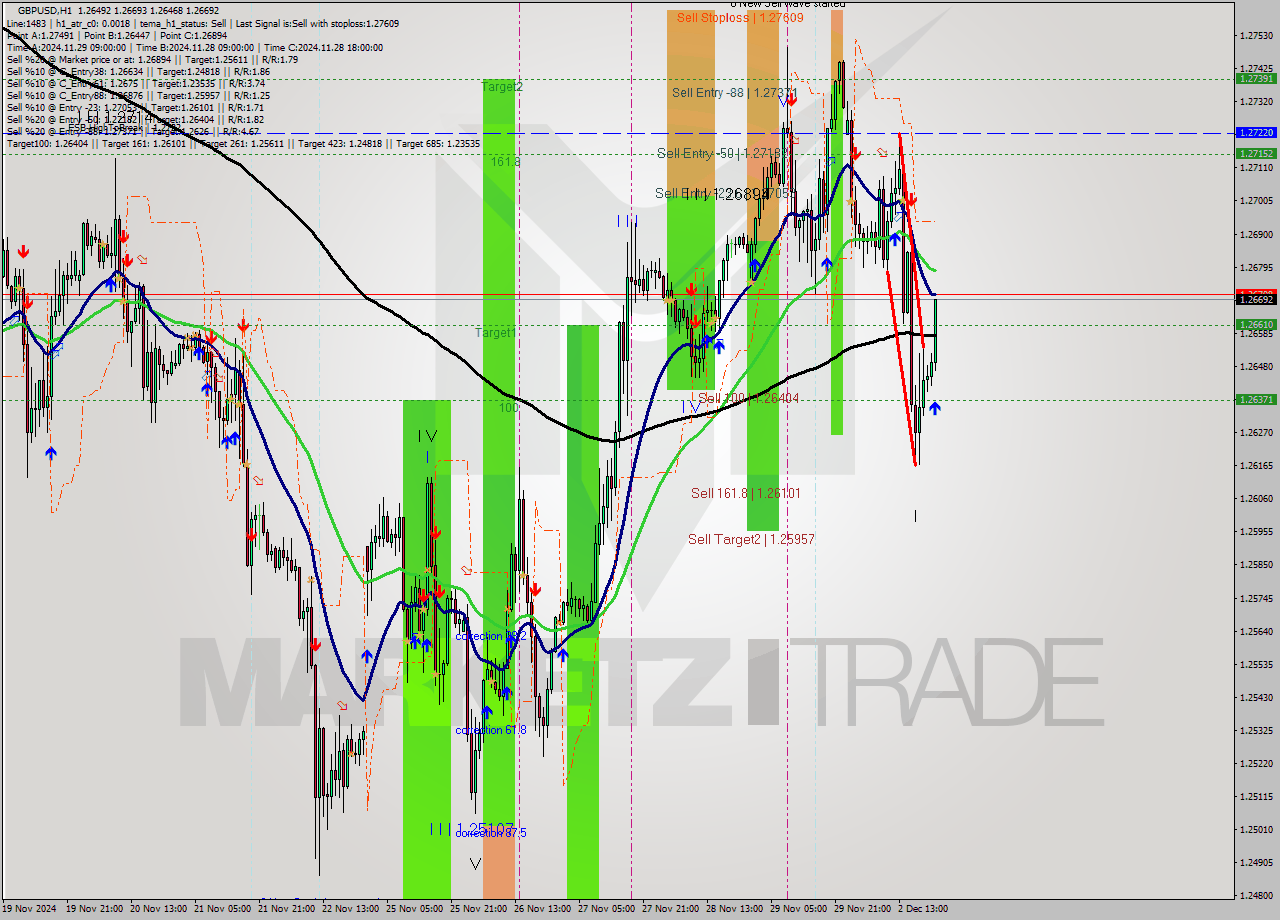
Task: Click the '22 Nov 13:00' time label
Action: [350, 909]
